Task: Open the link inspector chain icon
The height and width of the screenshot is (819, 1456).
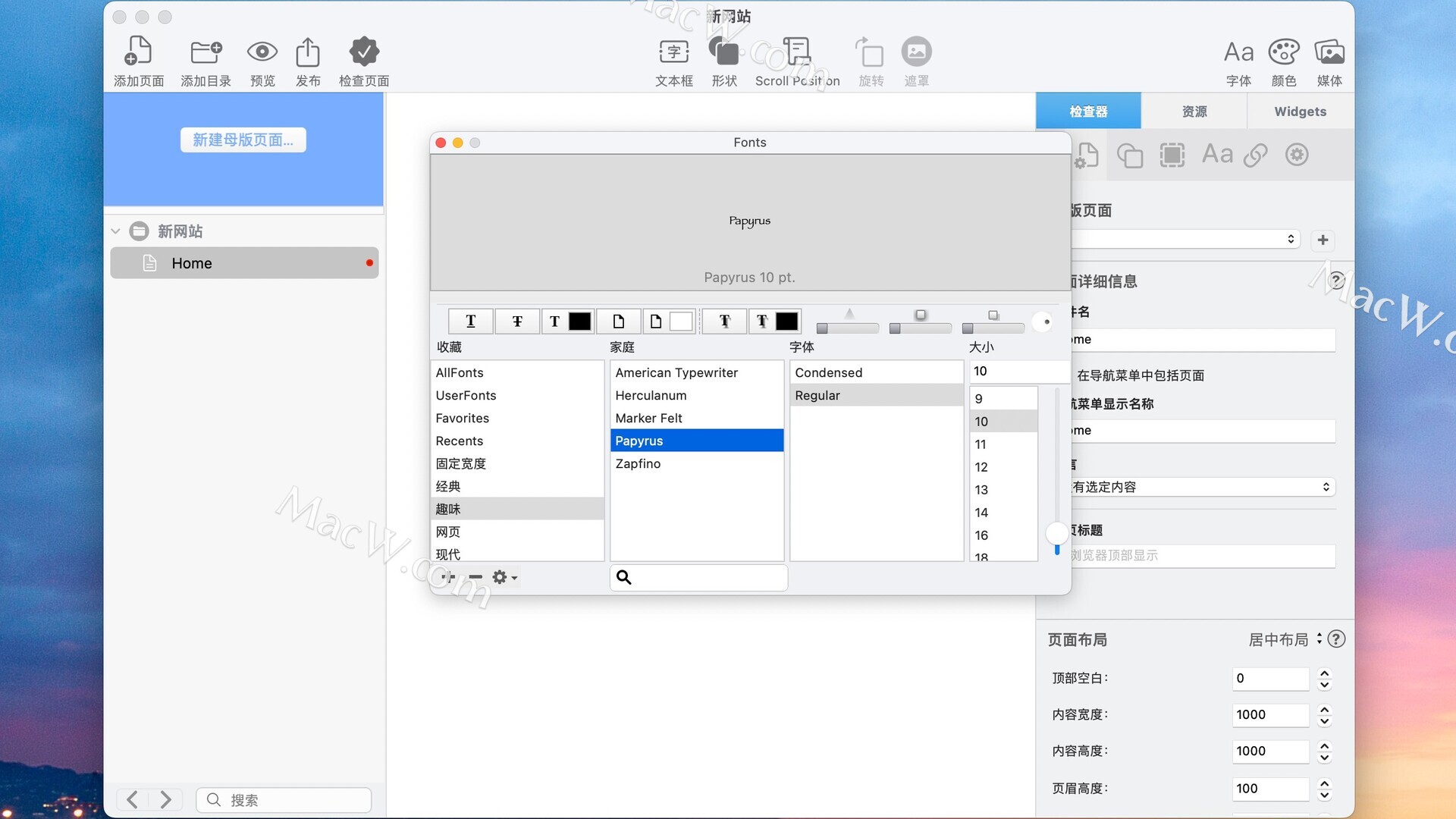Action: 1256,155
